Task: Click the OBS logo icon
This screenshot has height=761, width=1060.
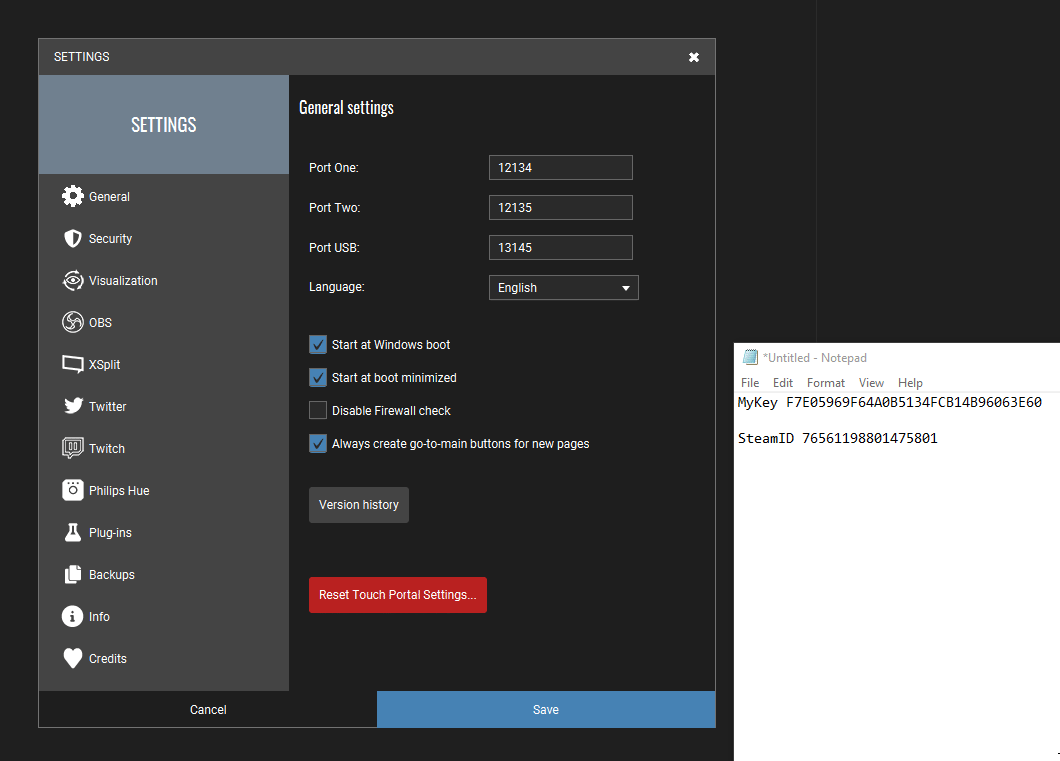Action: (x=72, y=322)
